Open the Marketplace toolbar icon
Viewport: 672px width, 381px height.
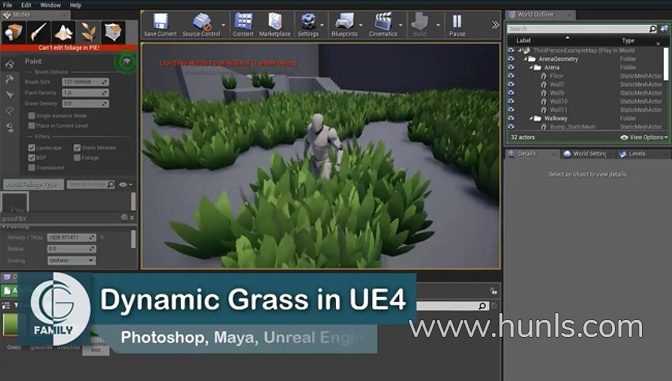tap(275, 24)
